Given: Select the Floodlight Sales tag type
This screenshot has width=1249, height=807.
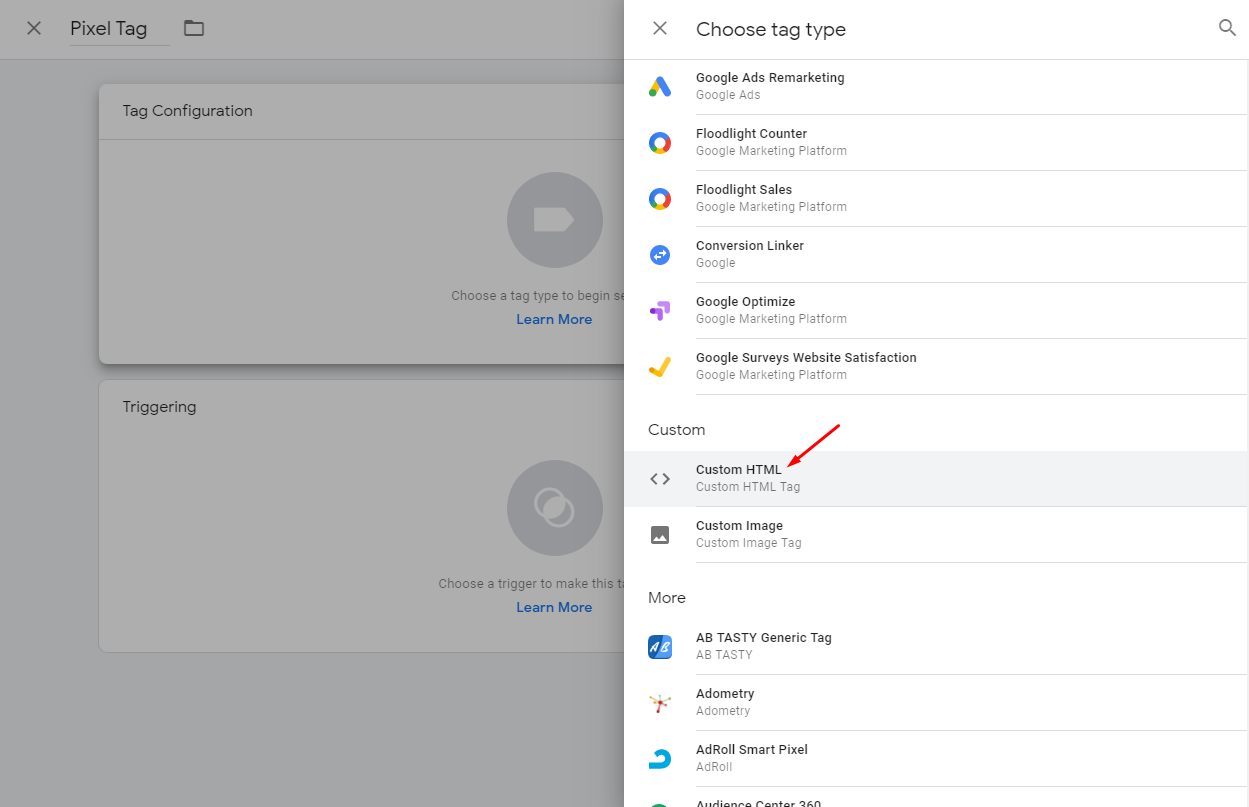Looking at the screenshot, I should [x=936, y=199].
